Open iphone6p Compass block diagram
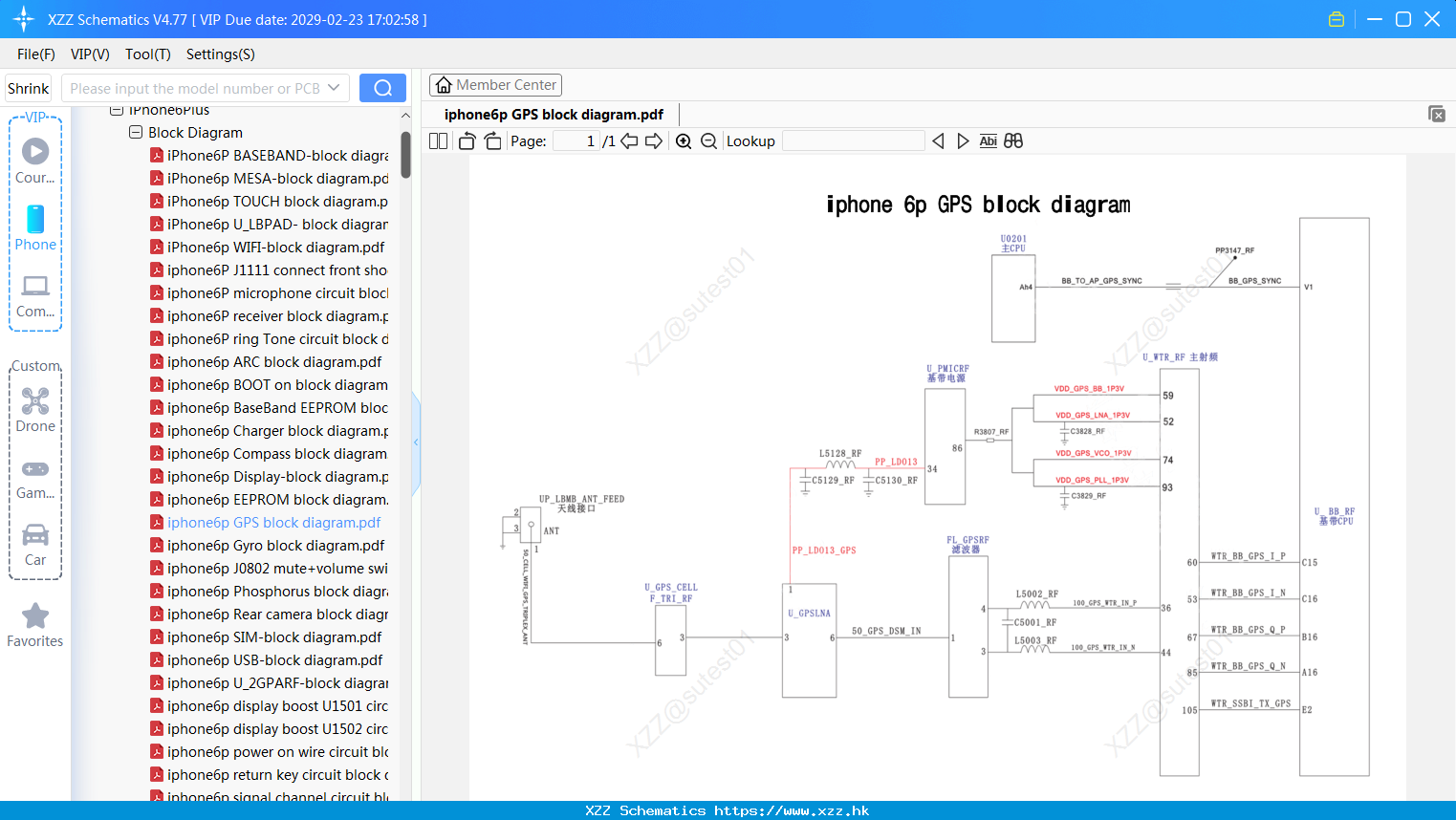This screenshot has width=1456, height=820. [269, 454]
